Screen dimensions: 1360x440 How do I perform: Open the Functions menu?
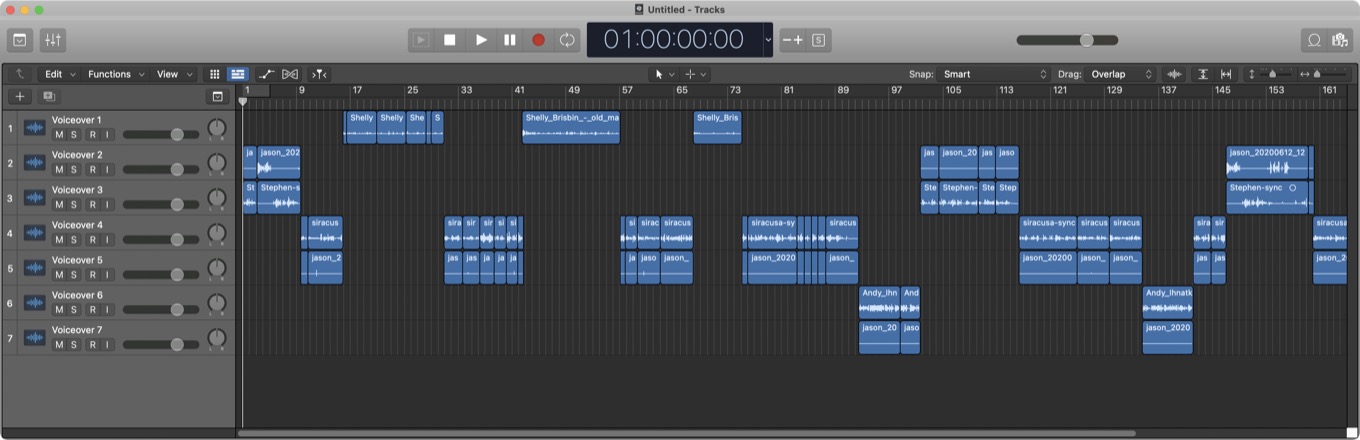pos(116,74)
